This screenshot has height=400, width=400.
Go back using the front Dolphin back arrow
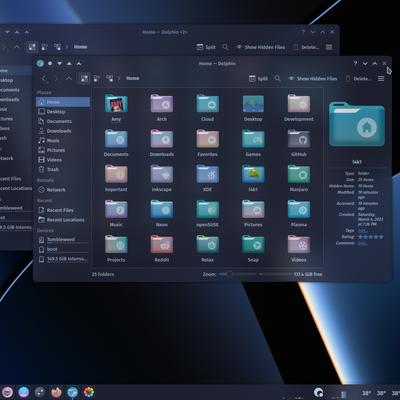click(44, 78)
